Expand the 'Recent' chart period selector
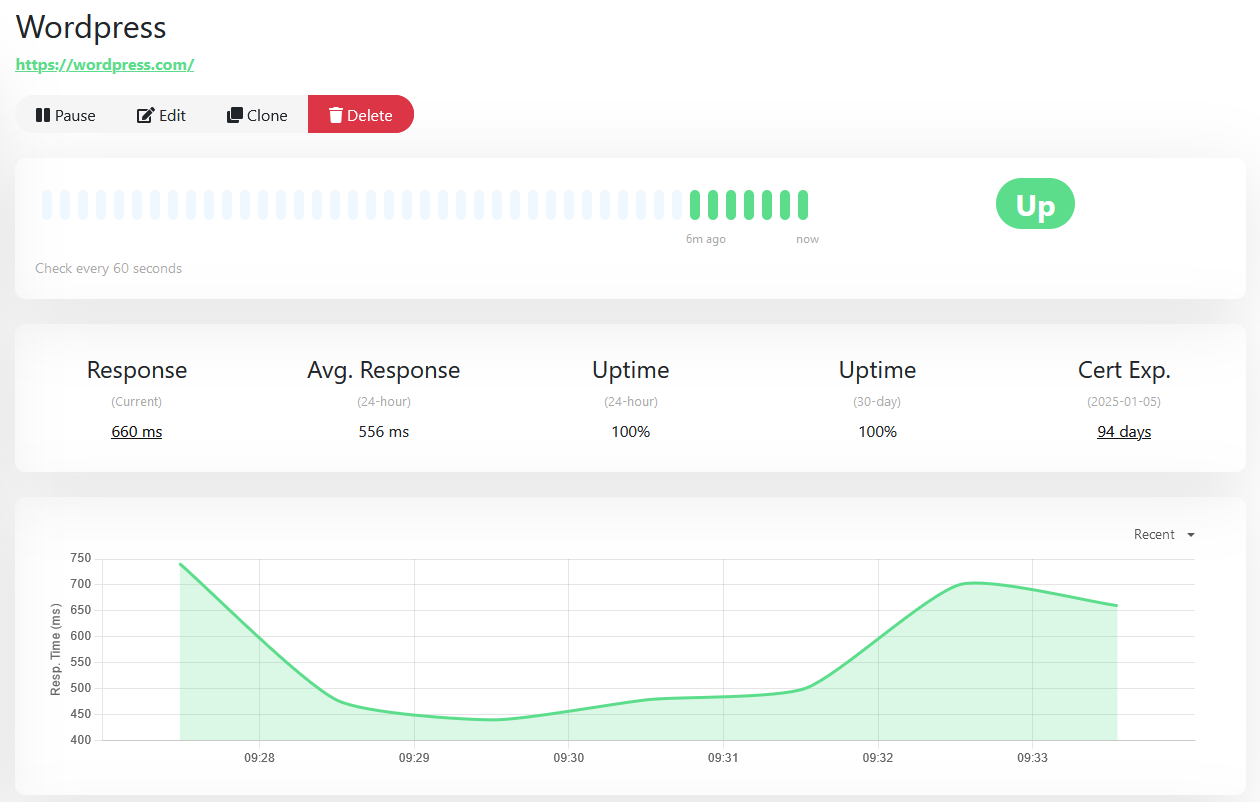Image resolution: width=1260 pixels, height=802 pixels. click(1155, 534)
